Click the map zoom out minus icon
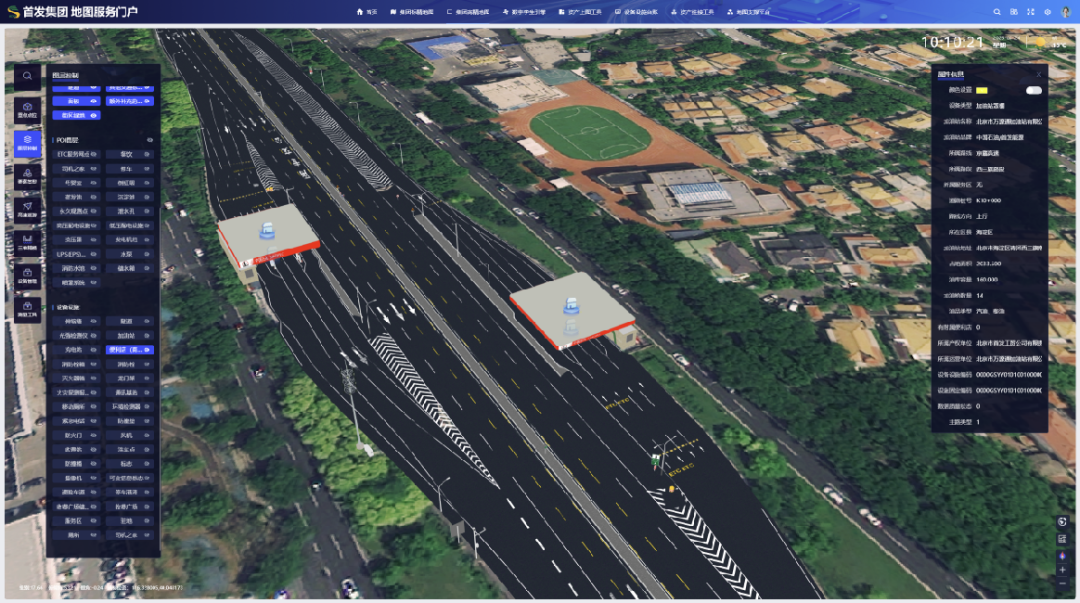 click(x=1062, y=584)
